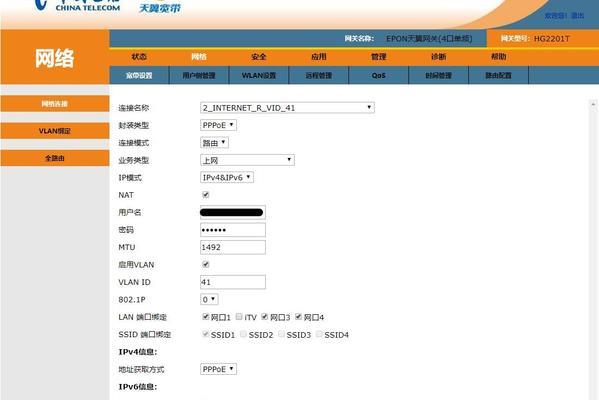
Task: Toggle the NAT checkbox
Action: pos(206,195)
